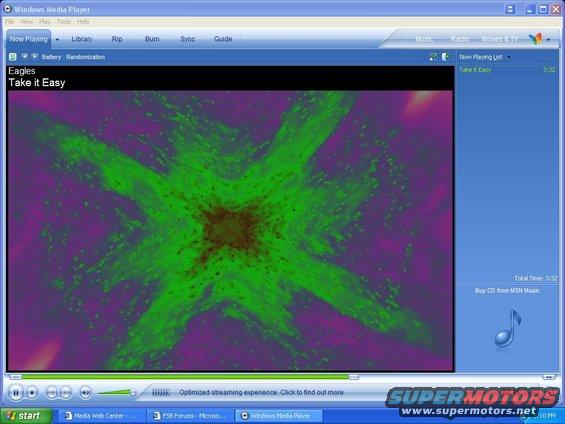Pause the playing song

point(15,392)
